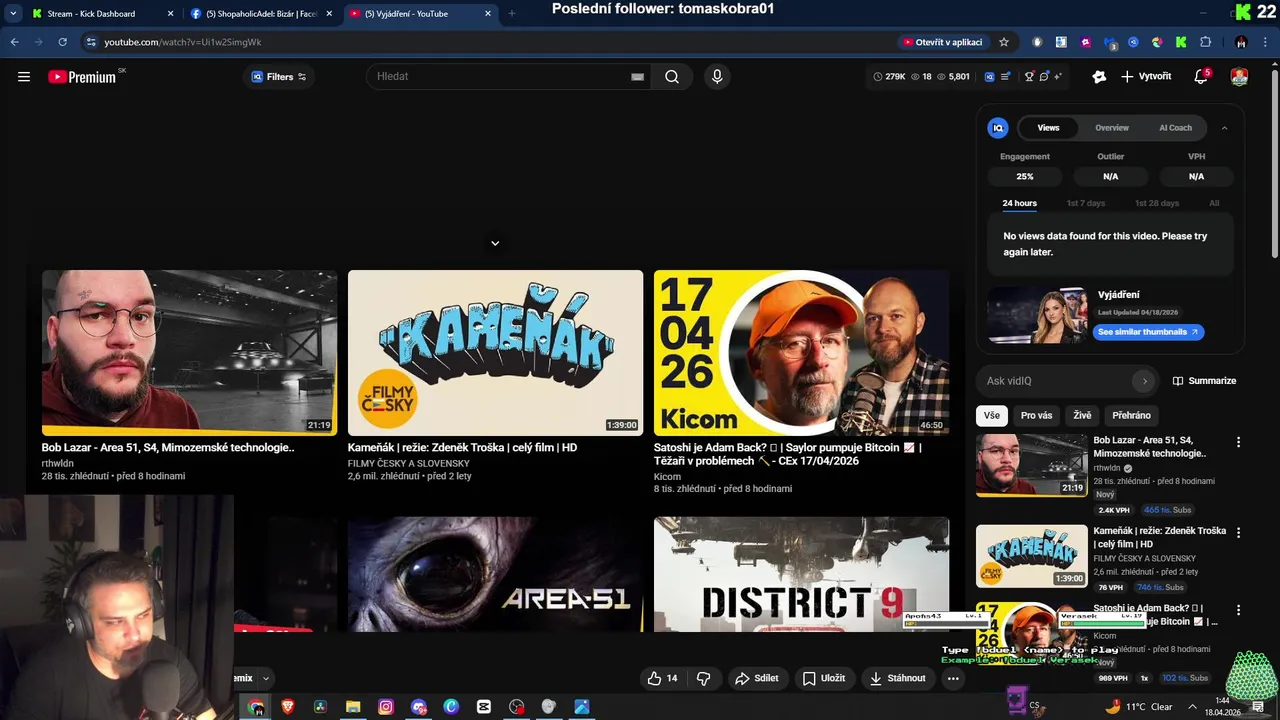The image size is (1280, 720).
Task: Collapse vidIQ panel with chevron
Action: pyautogui.click(x=1224, y=128)
